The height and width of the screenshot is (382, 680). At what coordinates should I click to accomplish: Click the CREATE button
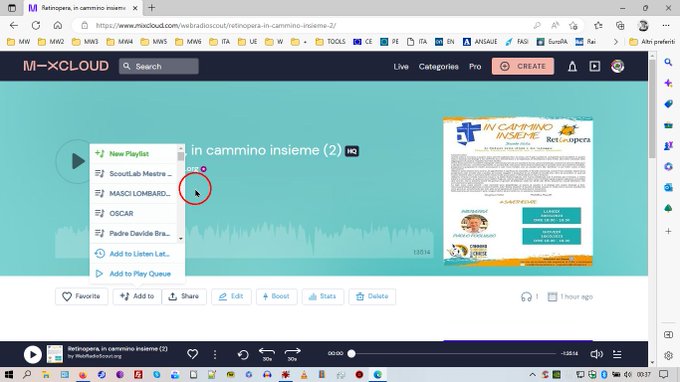point(523,66)
